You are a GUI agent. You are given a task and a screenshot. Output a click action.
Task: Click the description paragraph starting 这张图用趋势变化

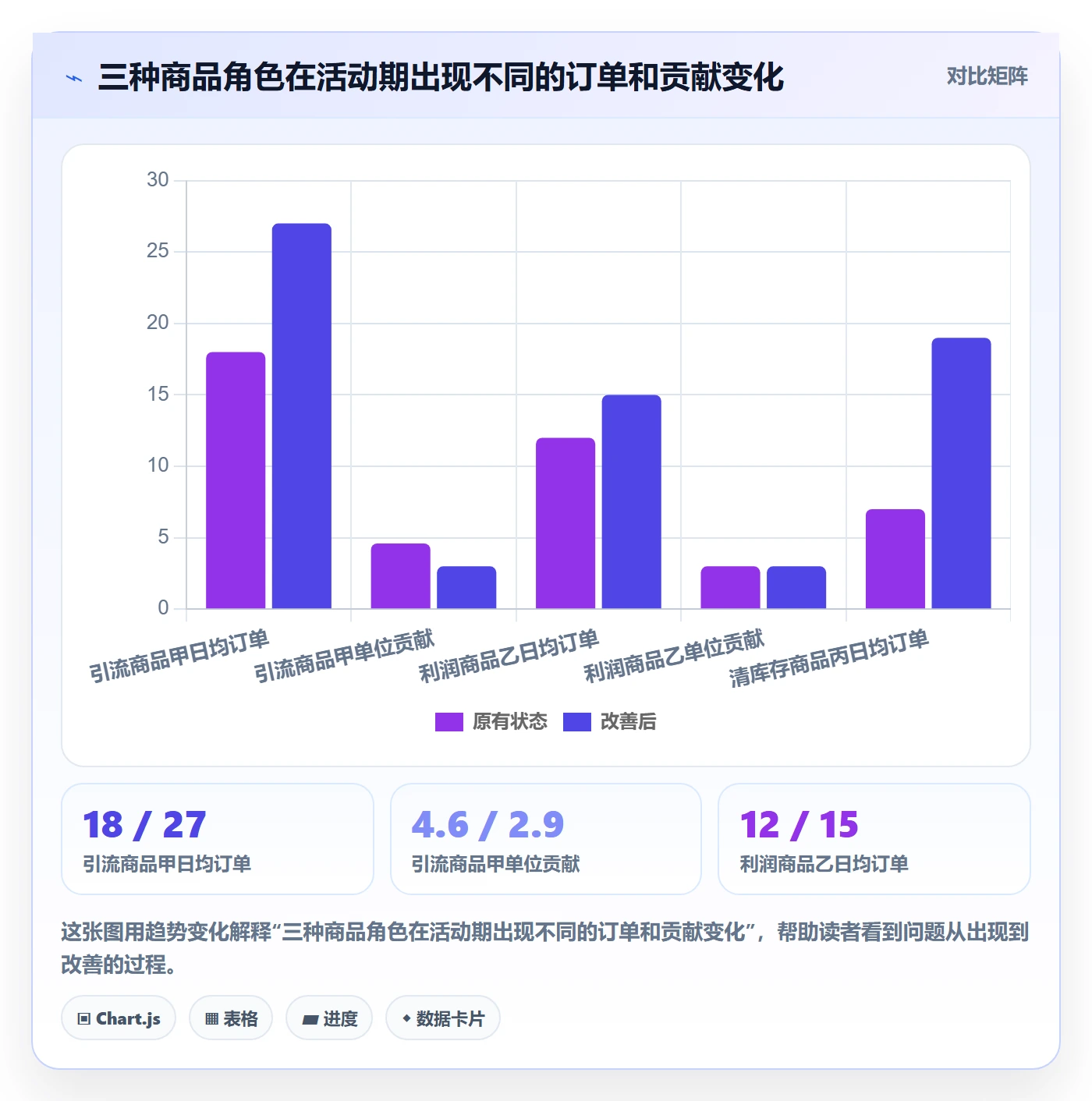point(545,948)
